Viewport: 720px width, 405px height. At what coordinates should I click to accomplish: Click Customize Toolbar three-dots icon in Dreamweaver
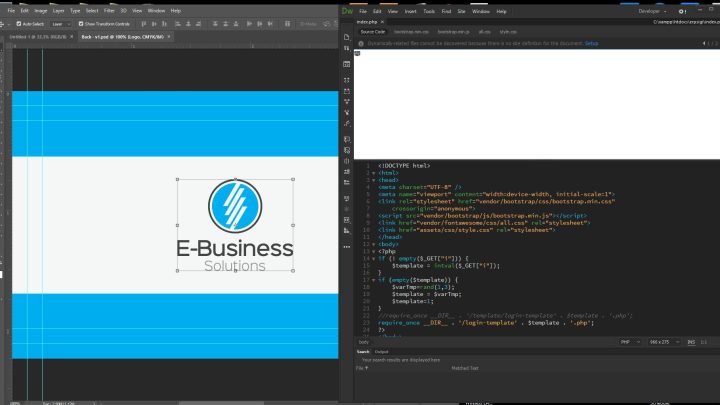347,247
